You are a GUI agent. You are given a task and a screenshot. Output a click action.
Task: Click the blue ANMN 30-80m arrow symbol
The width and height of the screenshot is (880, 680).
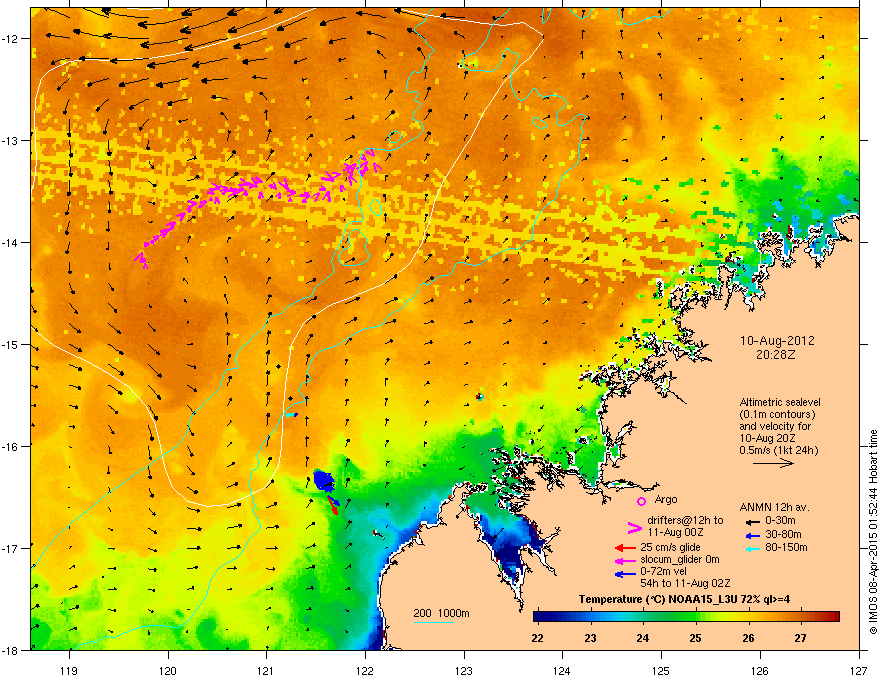[x=752, y=535]
